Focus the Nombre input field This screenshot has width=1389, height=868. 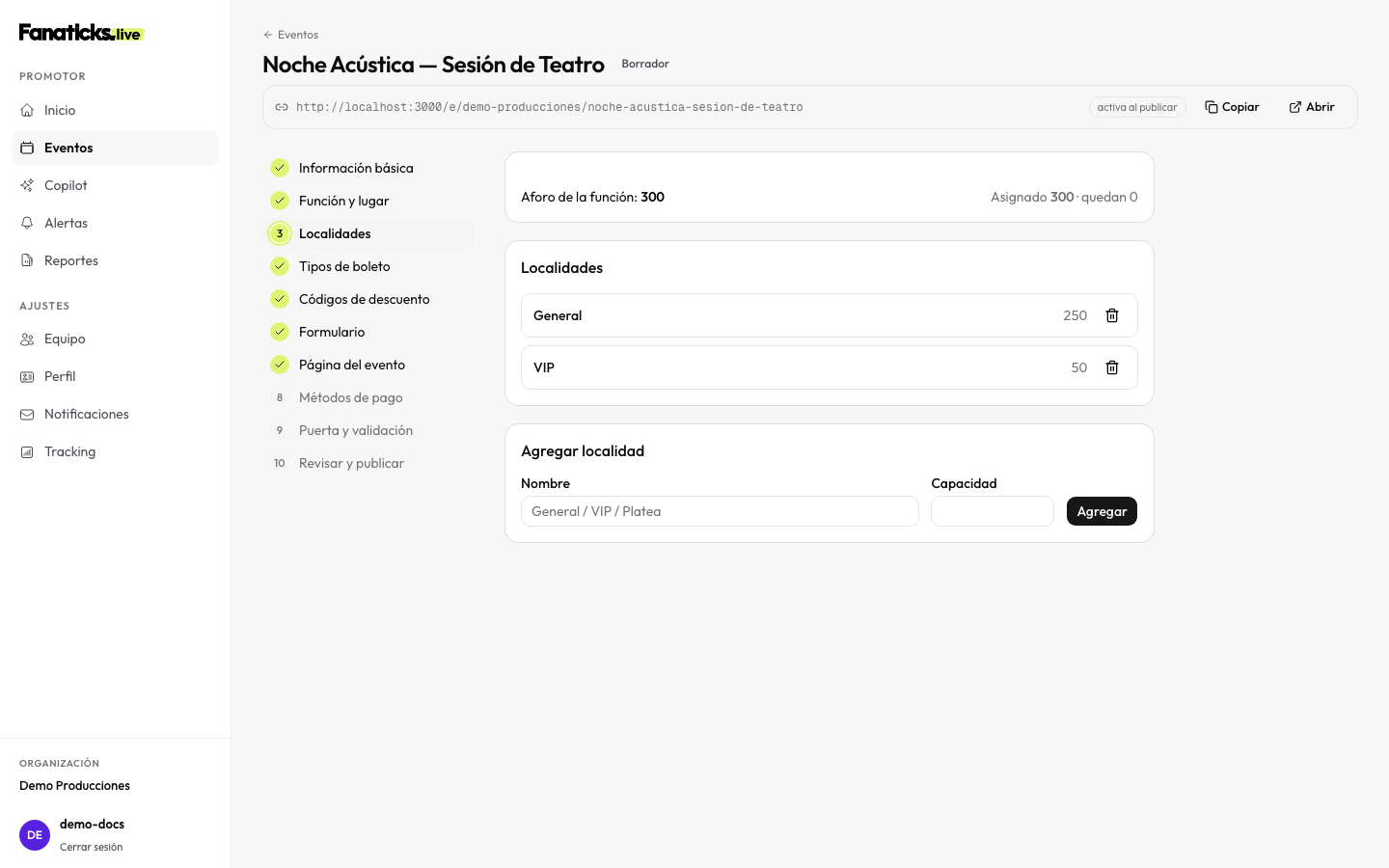click(x=720, y=511)
